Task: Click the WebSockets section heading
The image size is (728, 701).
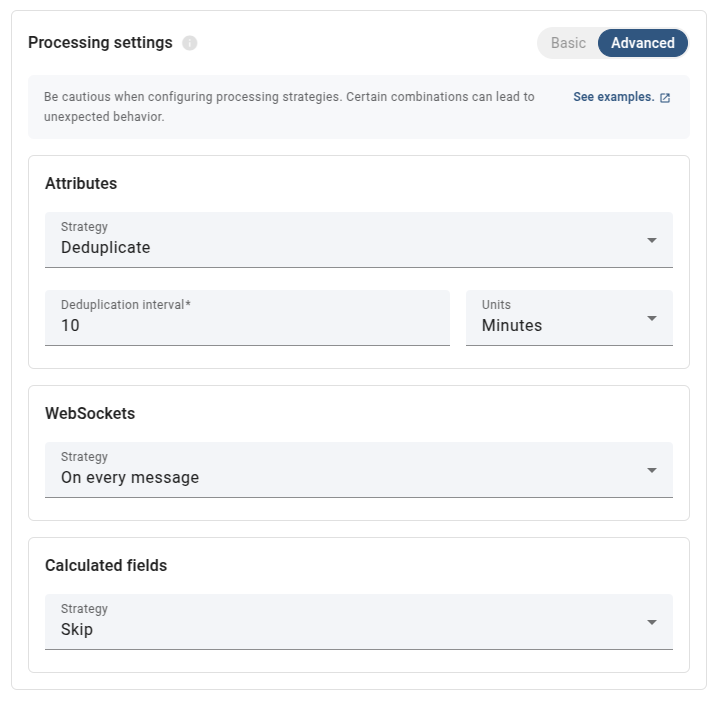Action: [90, 413]
